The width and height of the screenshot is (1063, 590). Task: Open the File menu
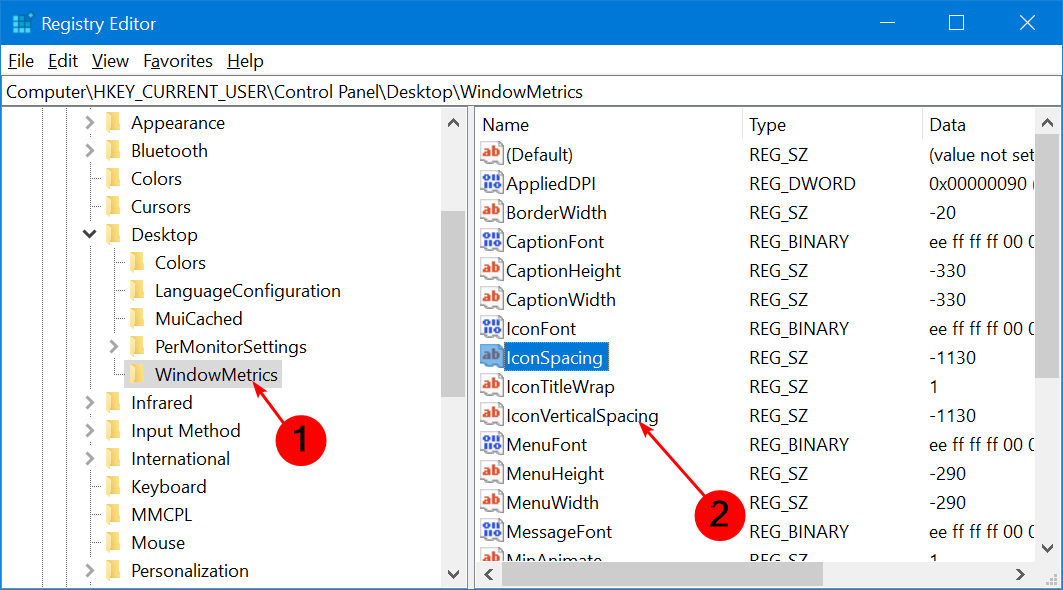tap(21, 61)
